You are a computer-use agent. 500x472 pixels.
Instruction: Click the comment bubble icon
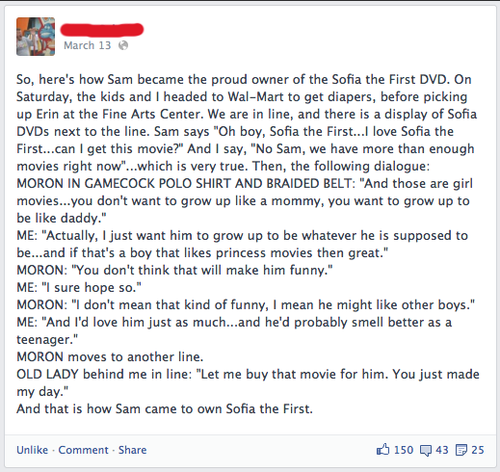[x=426, y=450]
